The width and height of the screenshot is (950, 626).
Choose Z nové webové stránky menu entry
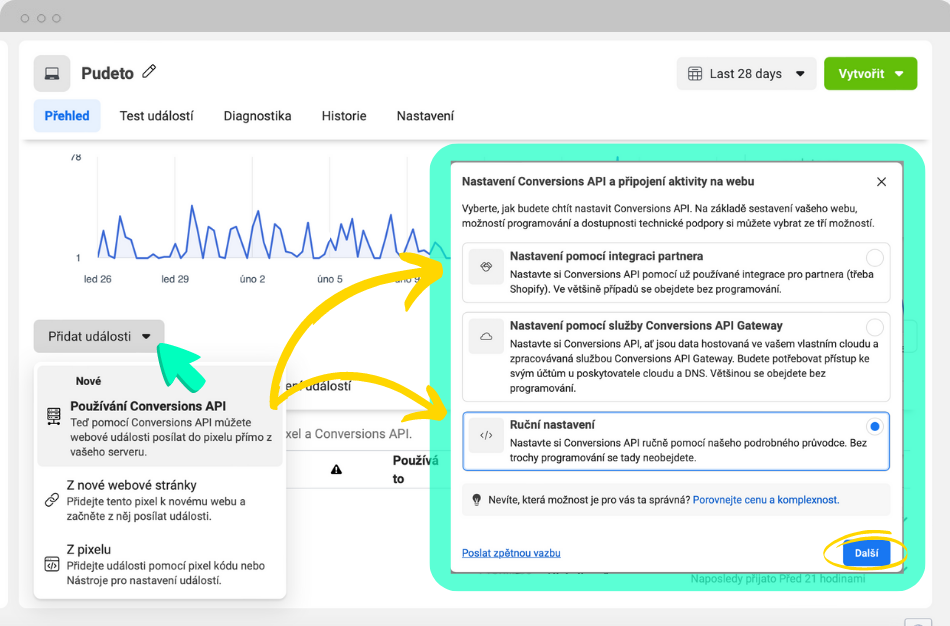[160, 500]
